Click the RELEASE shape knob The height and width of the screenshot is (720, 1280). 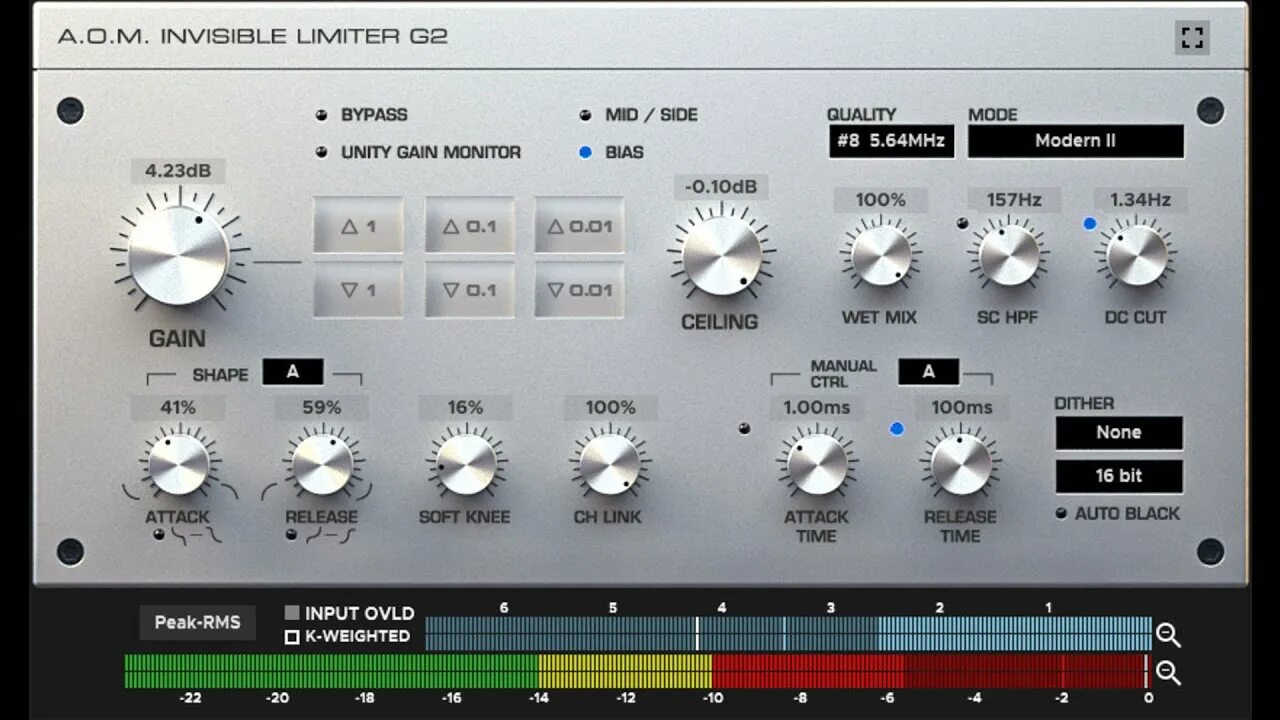coord(322,465)
